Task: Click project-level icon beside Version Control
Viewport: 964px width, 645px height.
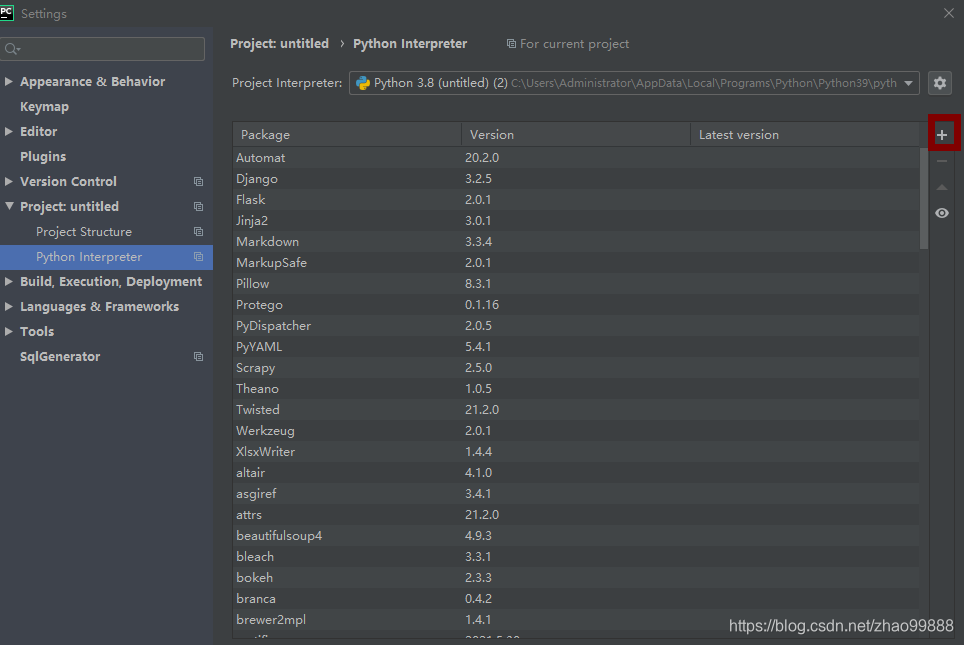Action: [198, 181]
